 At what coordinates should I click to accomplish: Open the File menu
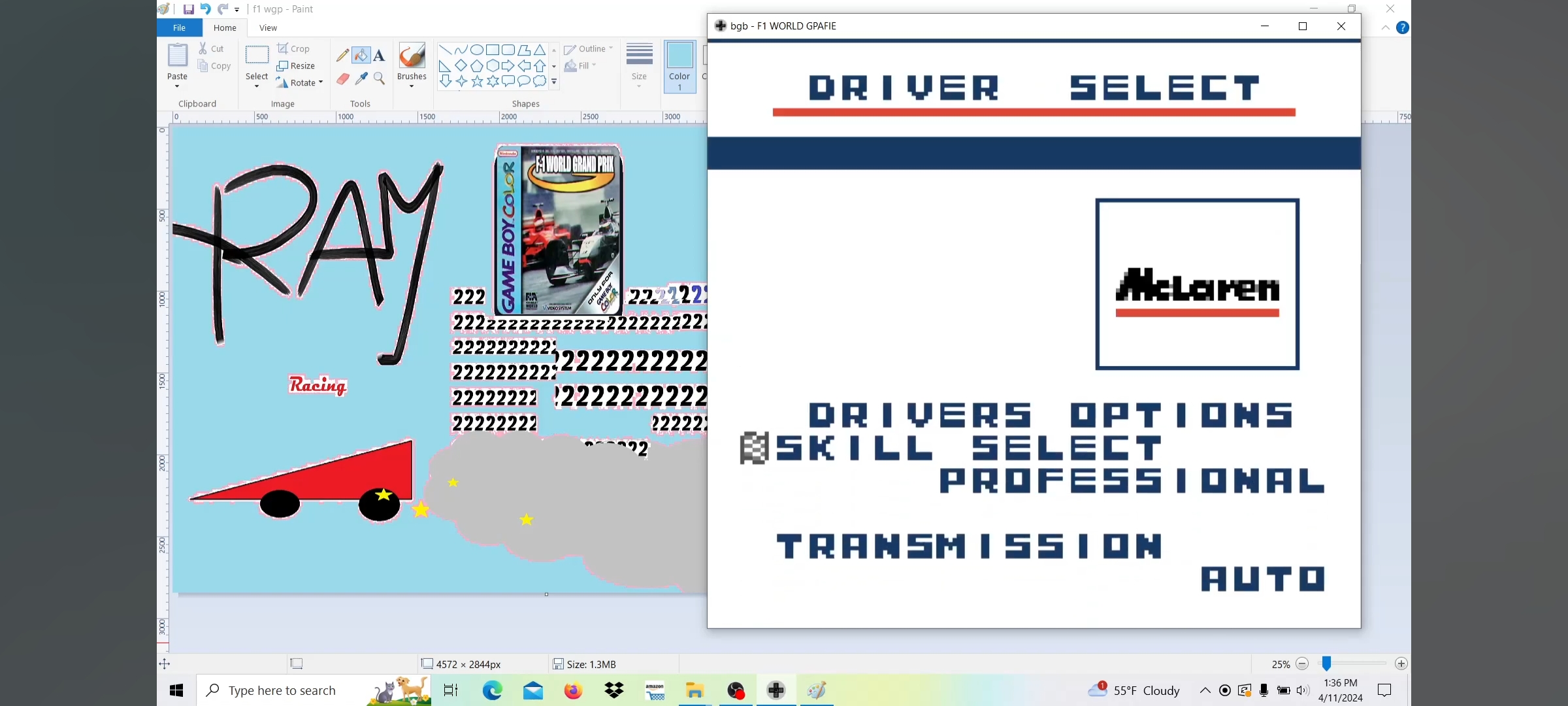179,27
